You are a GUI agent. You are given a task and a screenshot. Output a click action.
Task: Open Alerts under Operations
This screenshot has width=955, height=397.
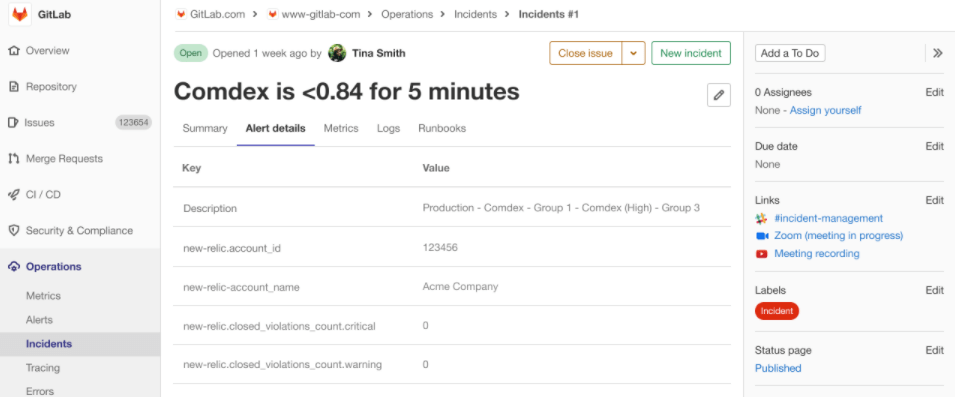(x=39, y=320)
